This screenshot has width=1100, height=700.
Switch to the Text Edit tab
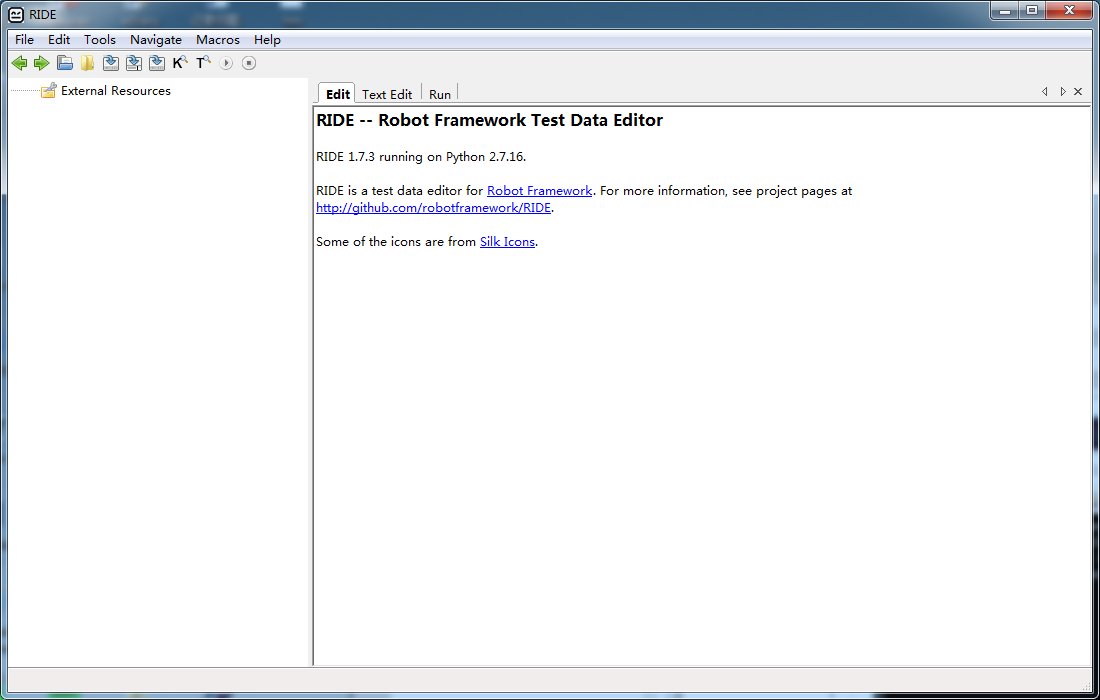tap(387, 94)
